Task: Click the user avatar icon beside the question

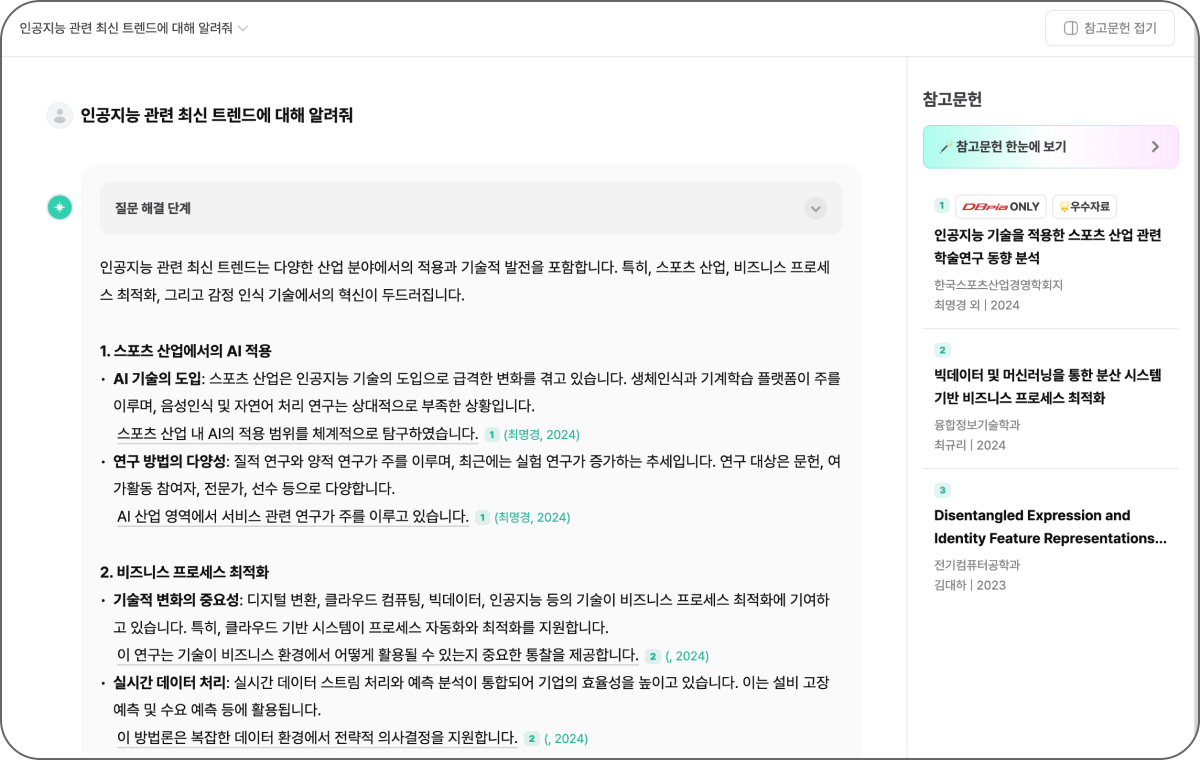Action: coord(60,115)
